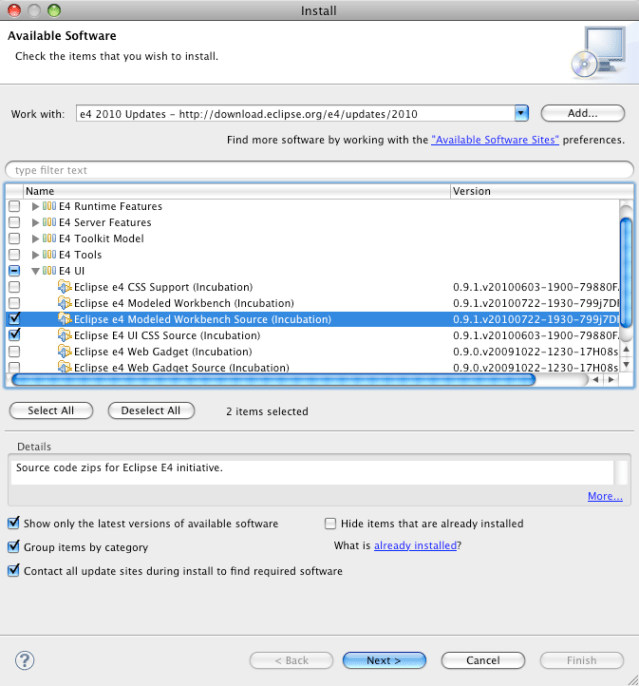Uncheck Group items by category
This screenshot has width=639, height=686.
[14, 547]
